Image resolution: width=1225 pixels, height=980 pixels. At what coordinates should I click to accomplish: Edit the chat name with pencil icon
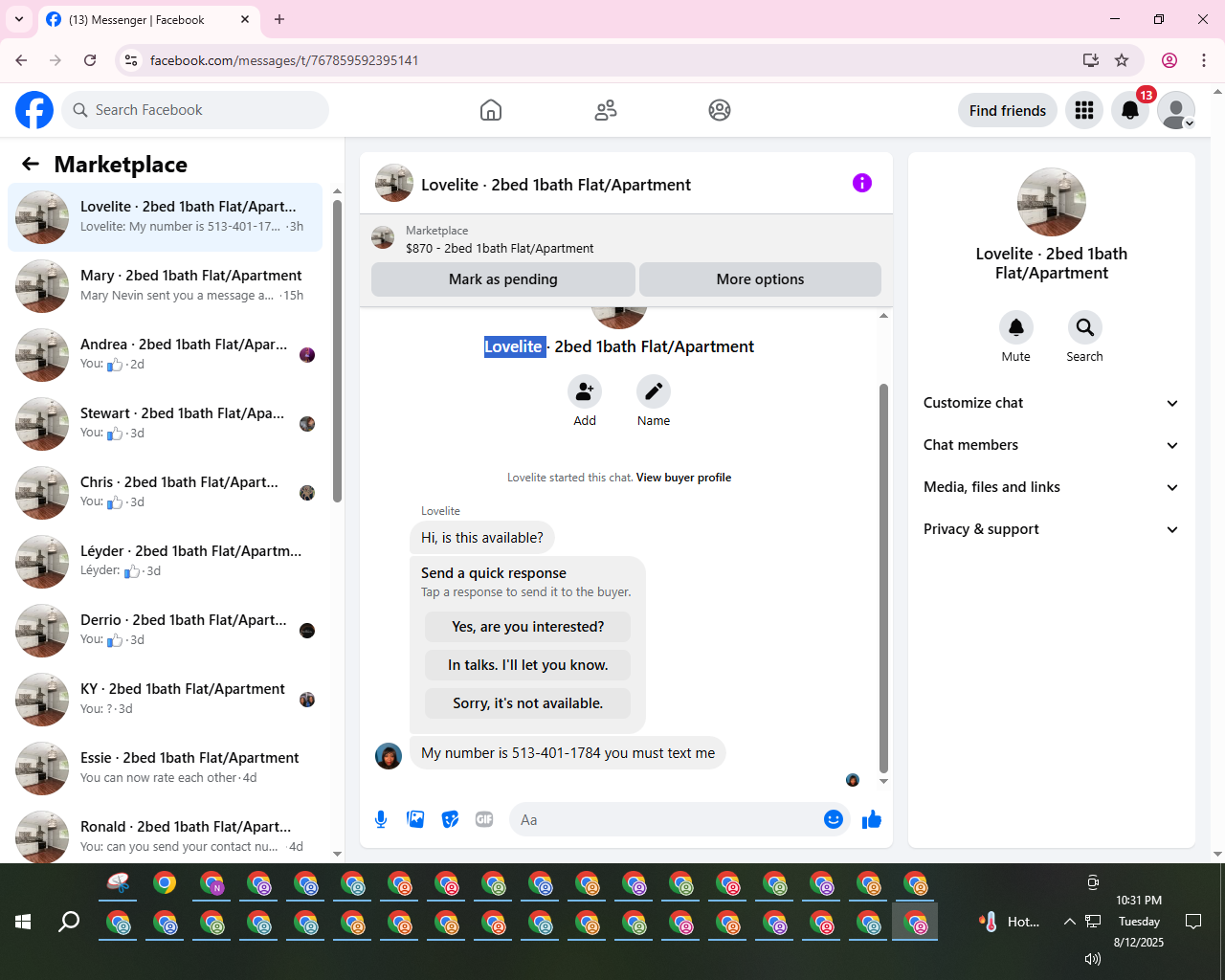[654, 391]
